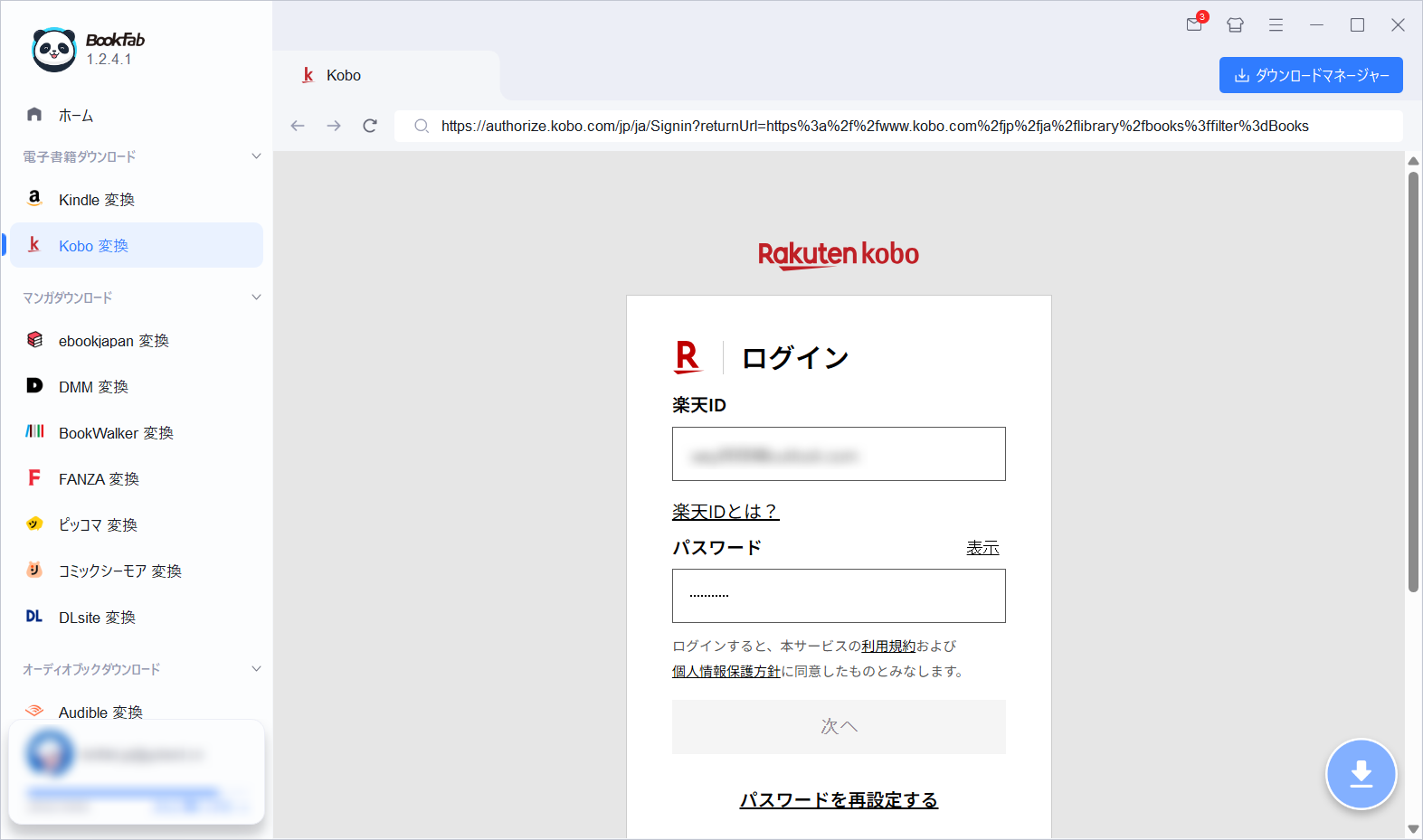Click the FANZA red F icon
This screenshot has width=1423, height=840.
click(x=34, y=477)
